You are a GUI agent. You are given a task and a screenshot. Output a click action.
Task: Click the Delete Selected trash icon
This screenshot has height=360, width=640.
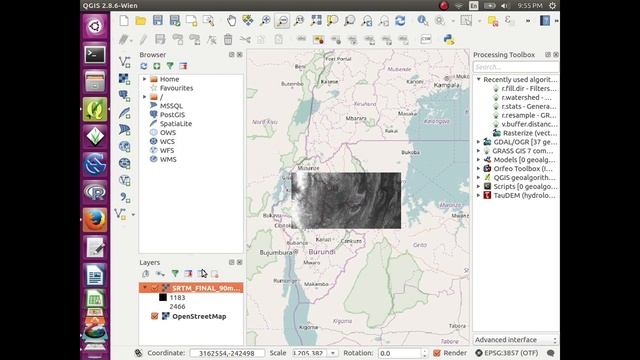228,39
